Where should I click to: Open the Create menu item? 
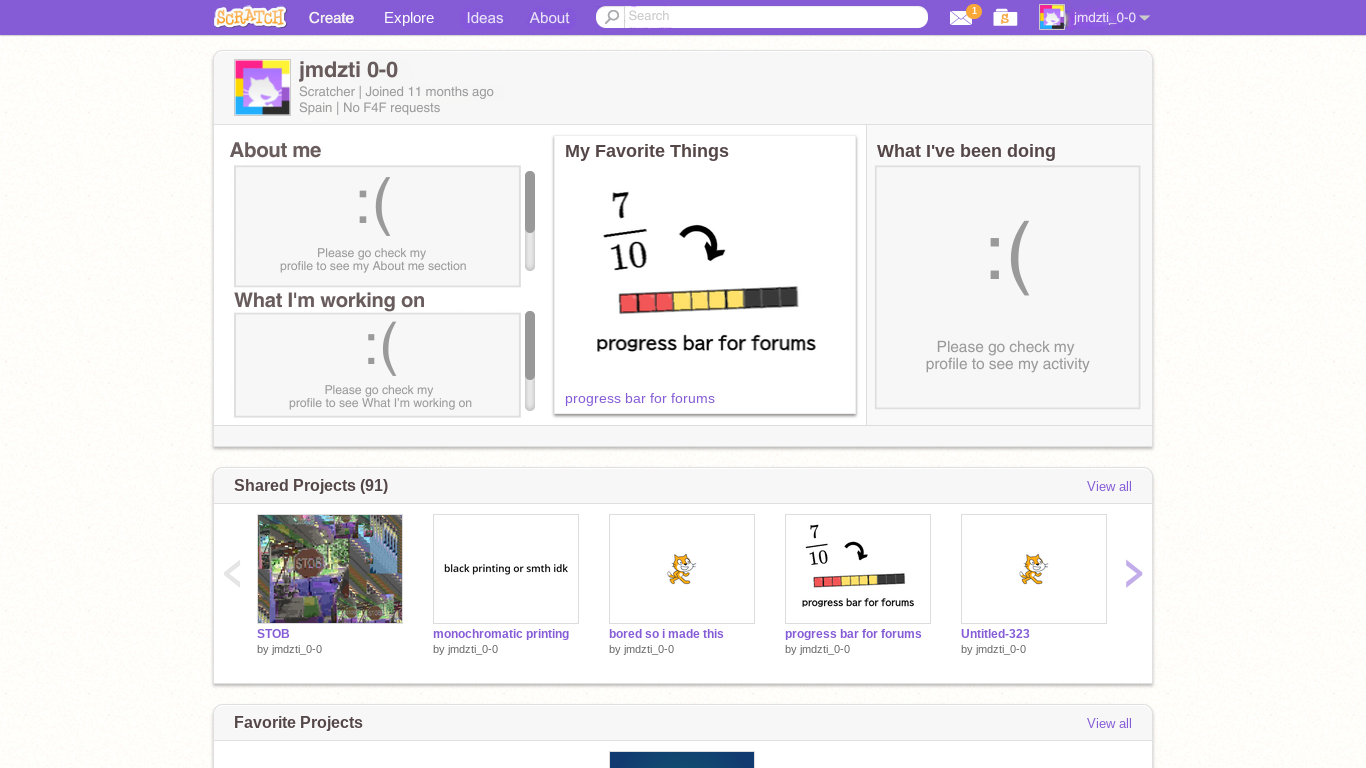331,18
